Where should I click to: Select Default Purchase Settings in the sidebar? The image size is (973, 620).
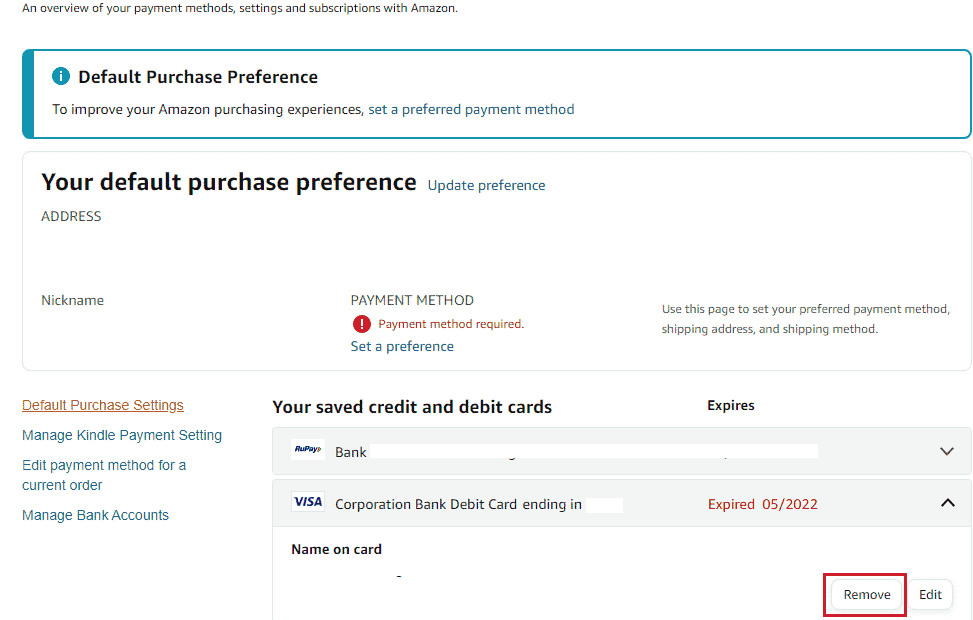tap(102, 405)
